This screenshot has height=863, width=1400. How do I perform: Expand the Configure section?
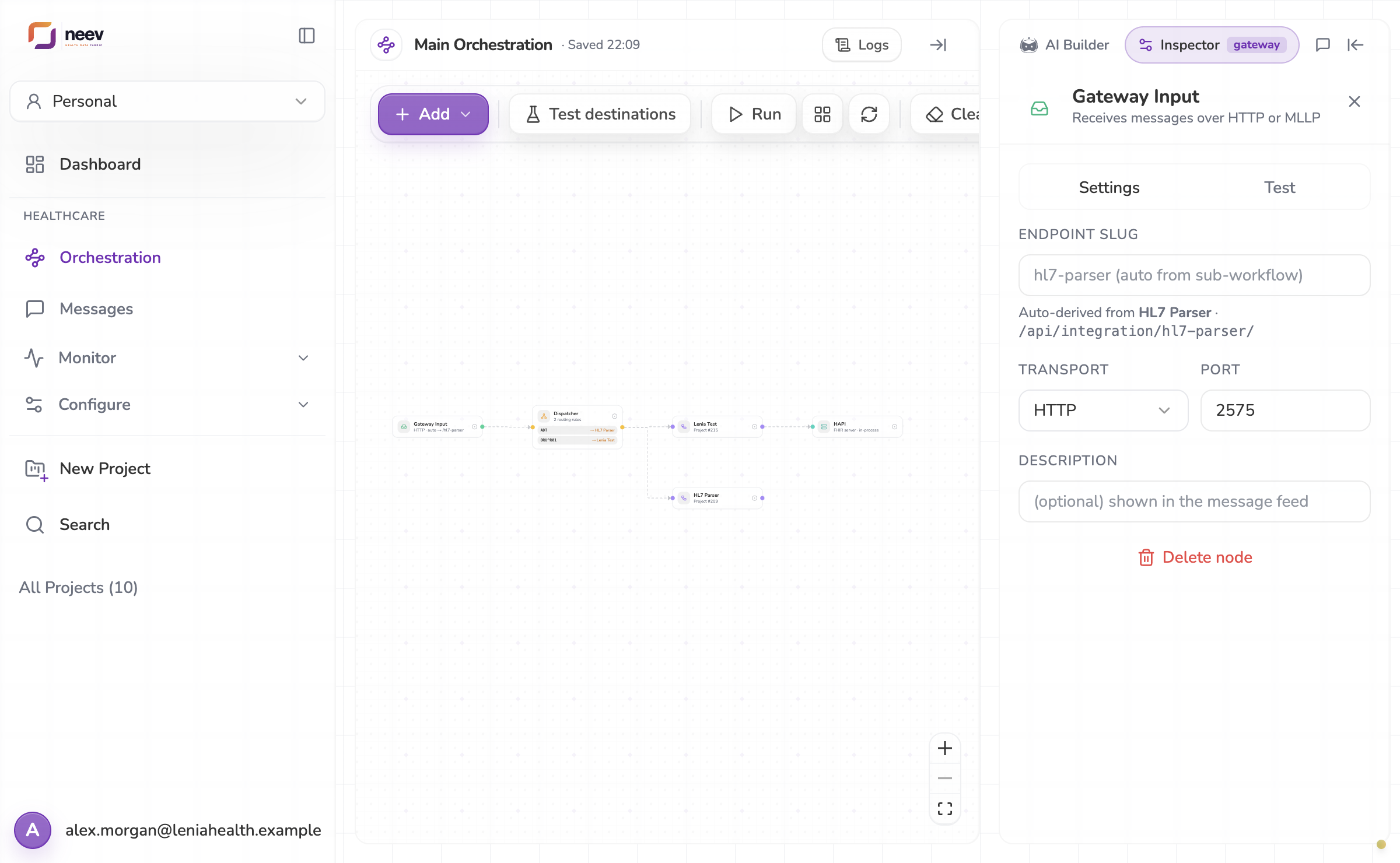(x=167, y=405)
